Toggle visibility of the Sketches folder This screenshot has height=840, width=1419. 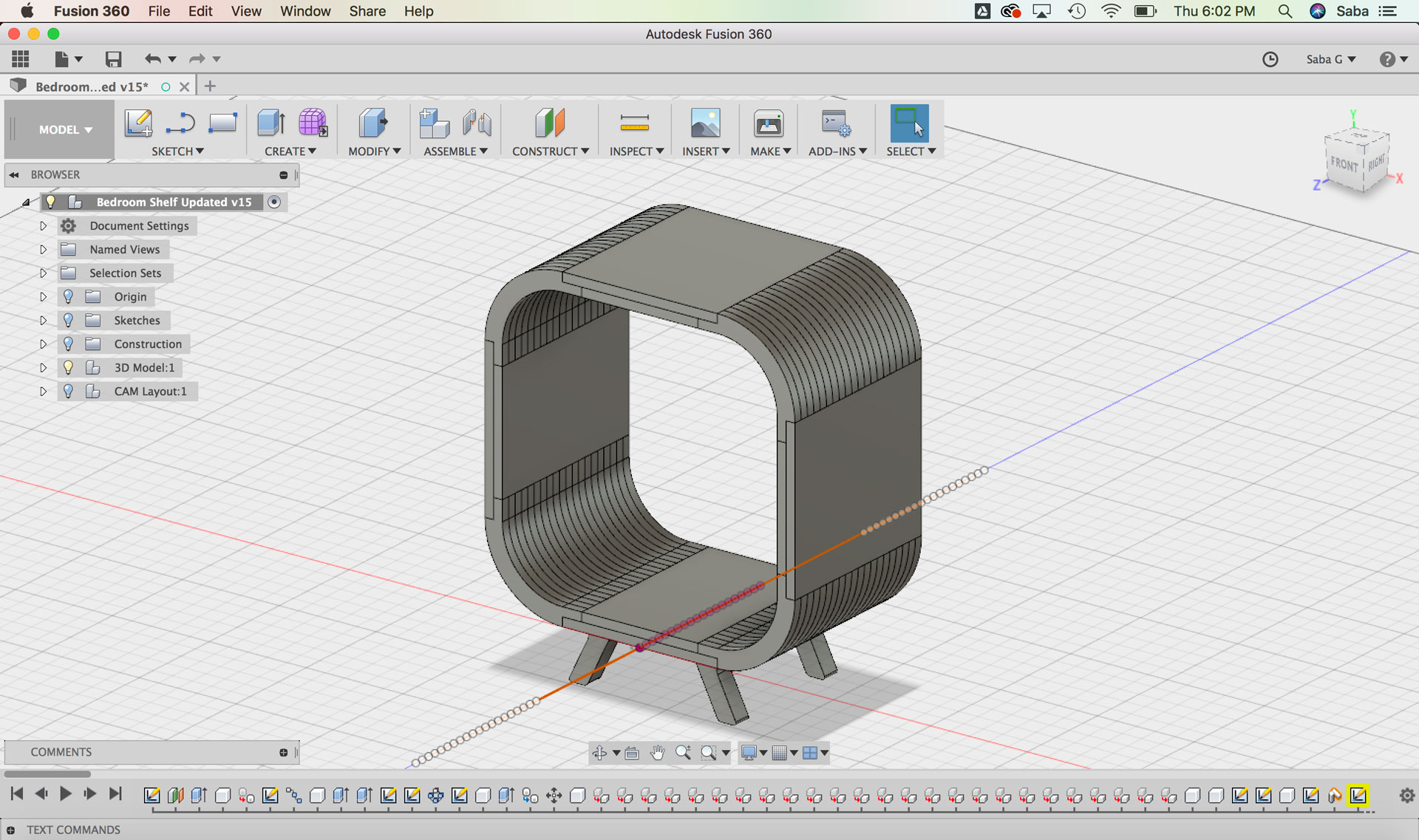pyautogui.click(x=68, y=320)
